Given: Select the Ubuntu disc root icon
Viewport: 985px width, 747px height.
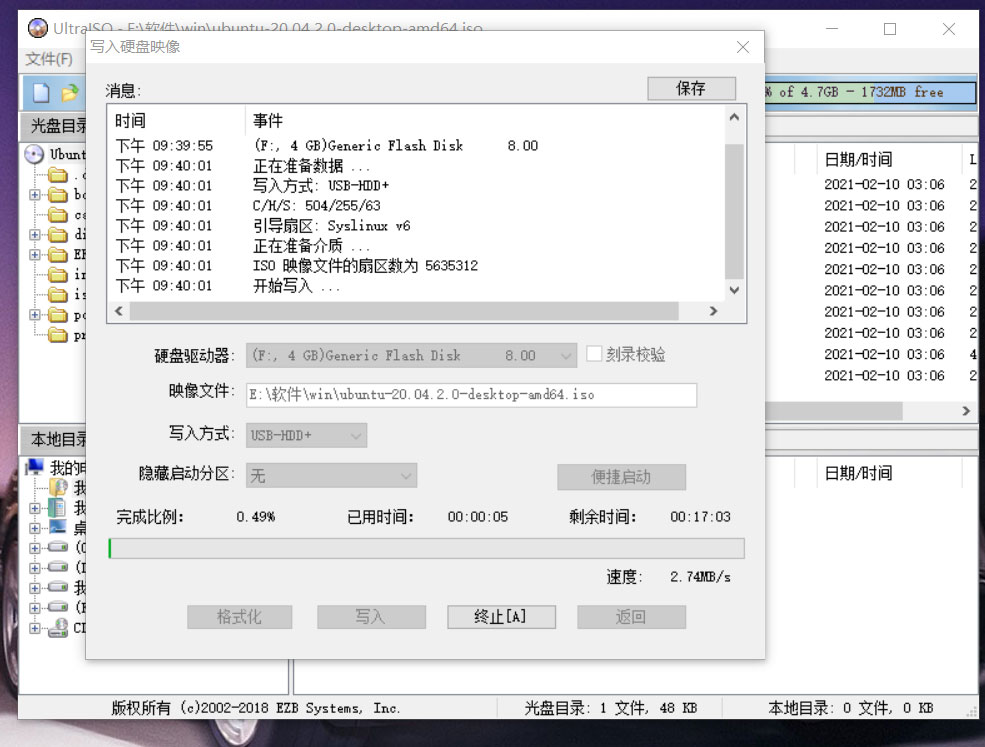Looking at the screenshot, I should 34,154.
